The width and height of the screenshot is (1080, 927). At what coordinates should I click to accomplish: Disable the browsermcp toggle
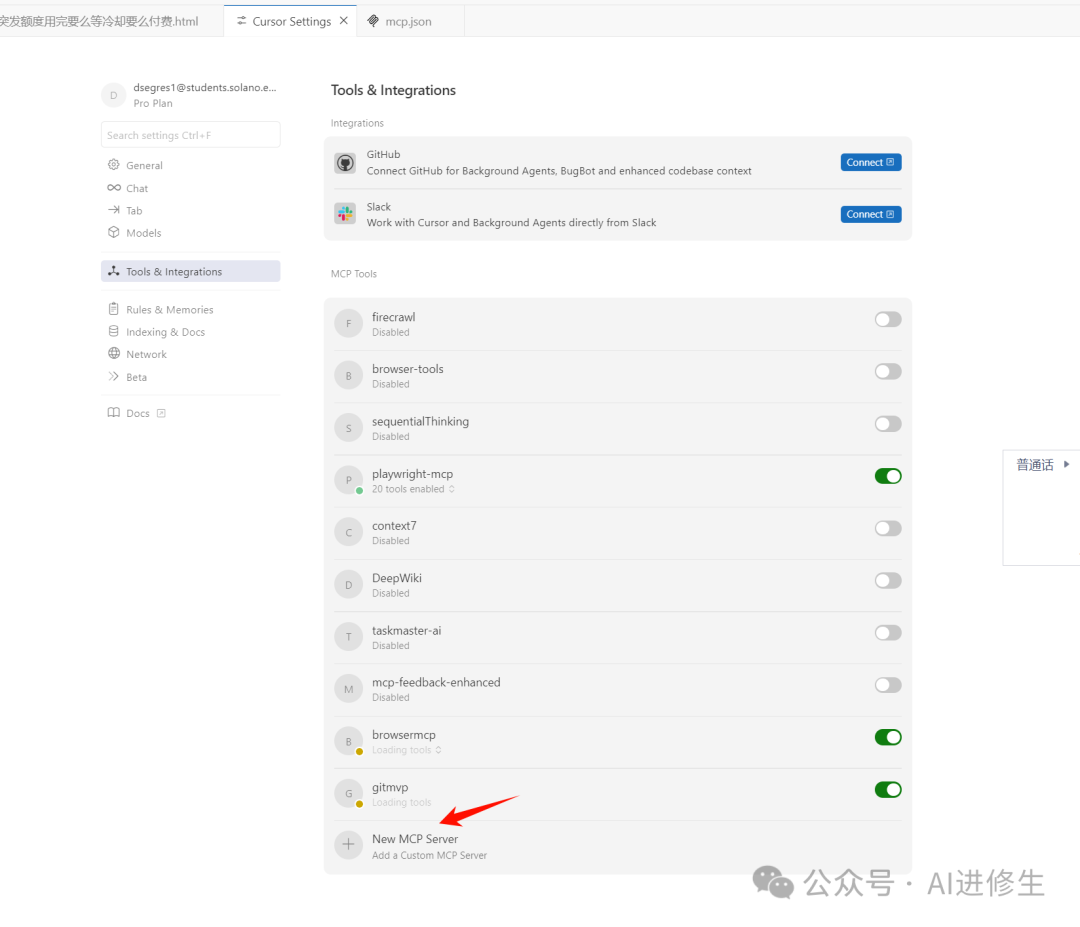click(888, 738)
